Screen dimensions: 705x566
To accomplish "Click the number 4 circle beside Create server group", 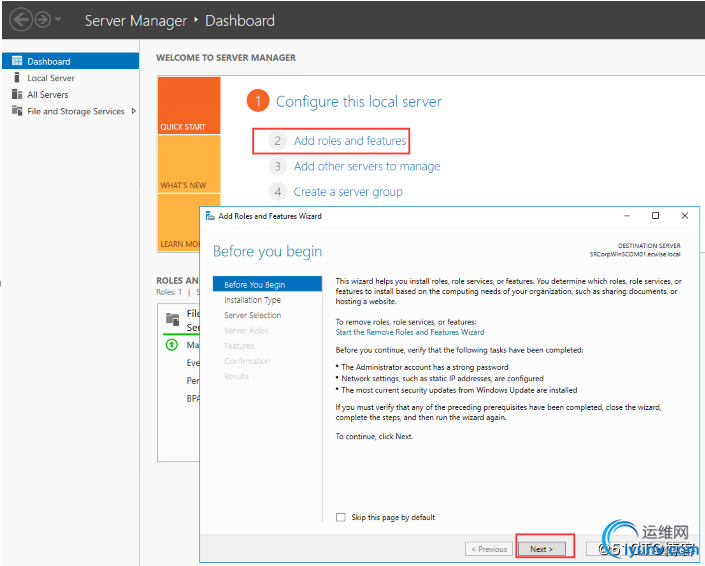I will (278, 192).
